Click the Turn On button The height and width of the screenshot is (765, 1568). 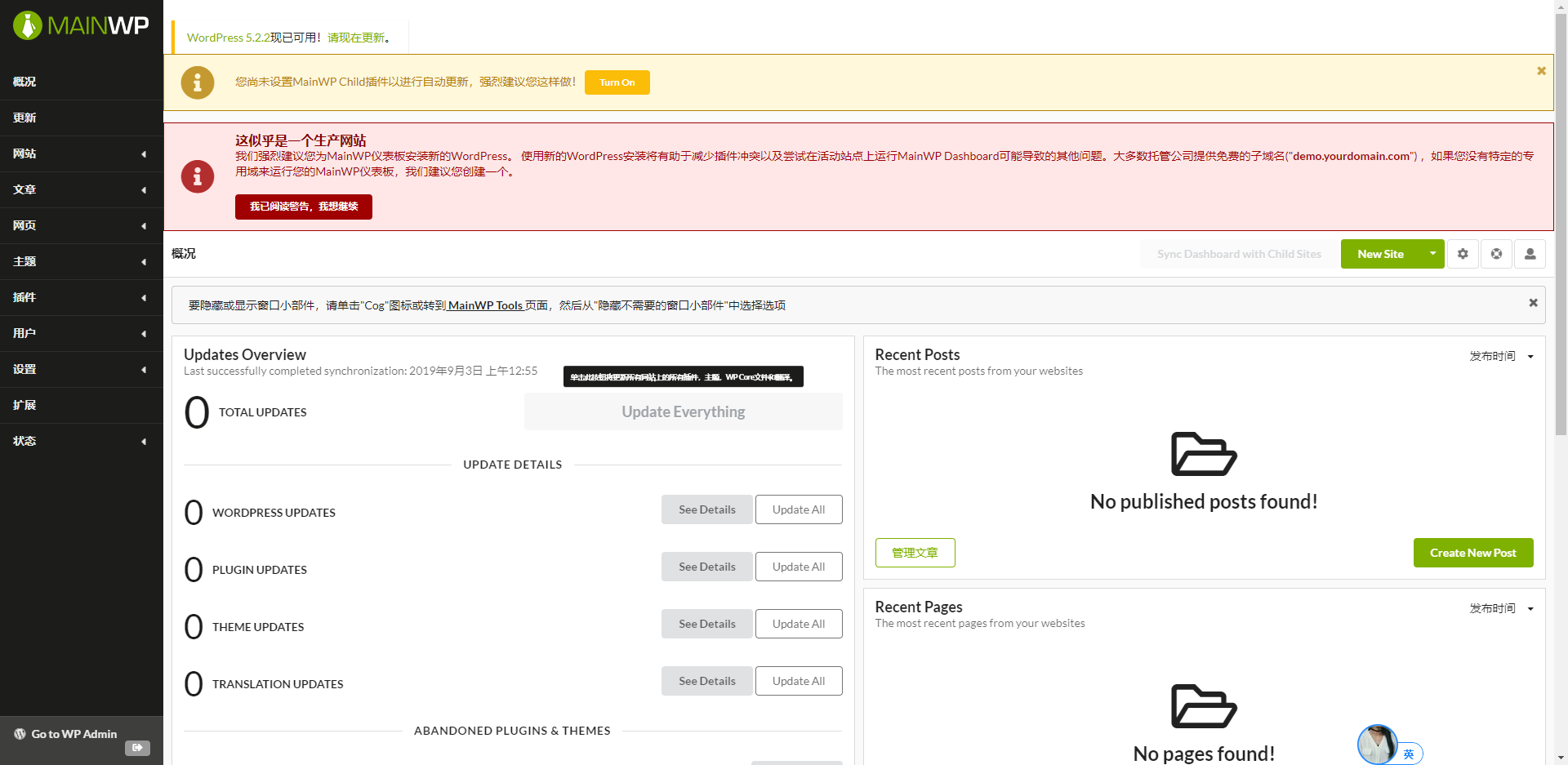click(x=617, y=82)
